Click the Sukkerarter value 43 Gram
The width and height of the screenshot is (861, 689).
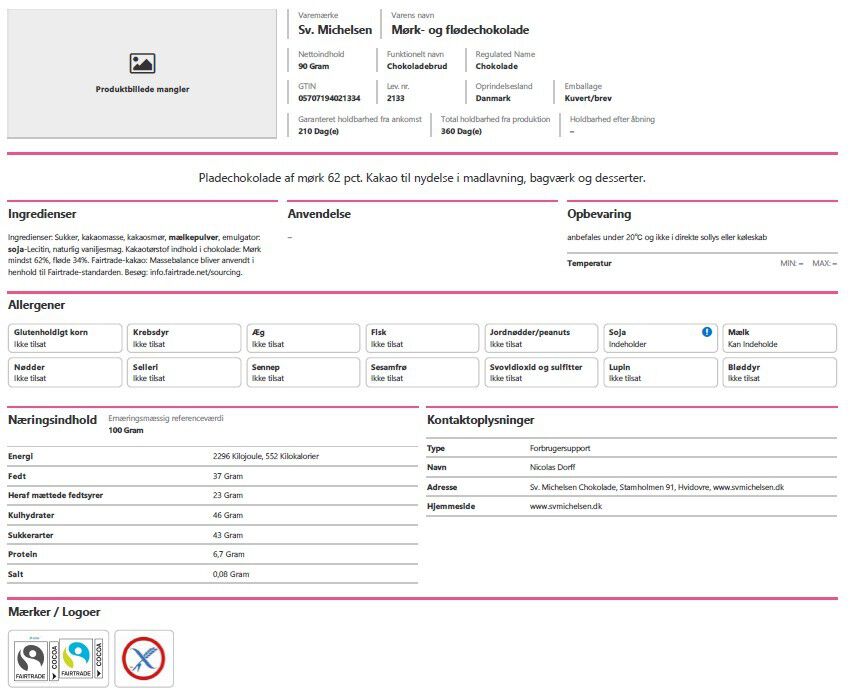[x=228, y=535]
